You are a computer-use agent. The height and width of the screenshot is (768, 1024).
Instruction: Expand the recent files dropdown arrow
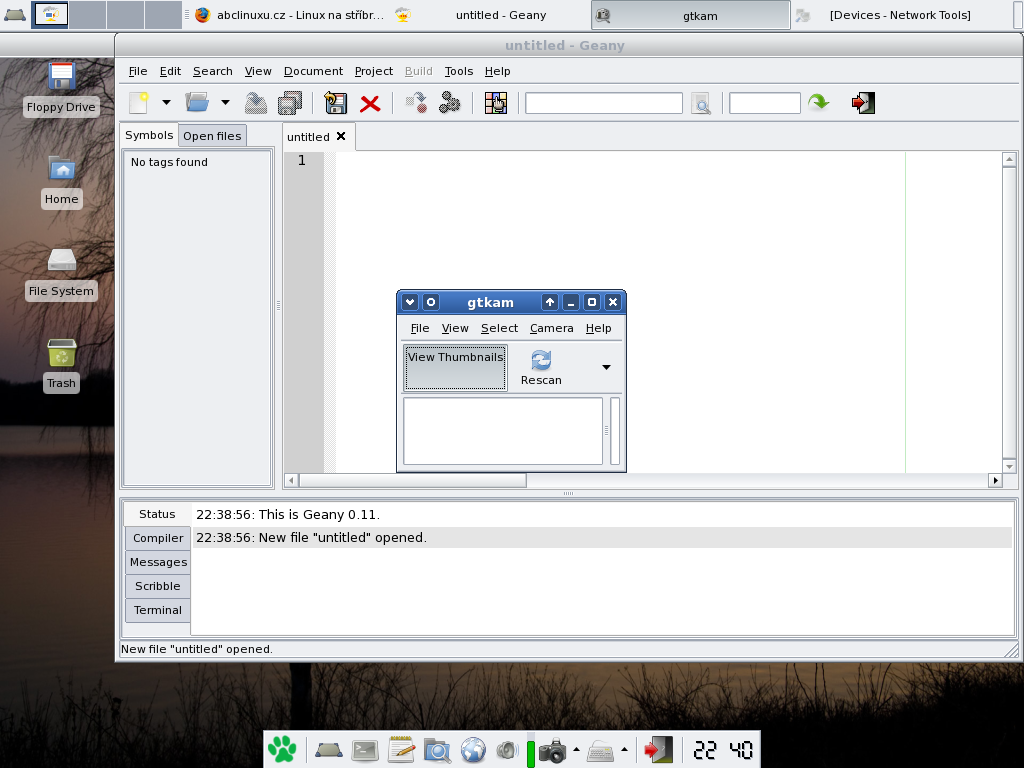pyautogui.click(x=225, y=103)
